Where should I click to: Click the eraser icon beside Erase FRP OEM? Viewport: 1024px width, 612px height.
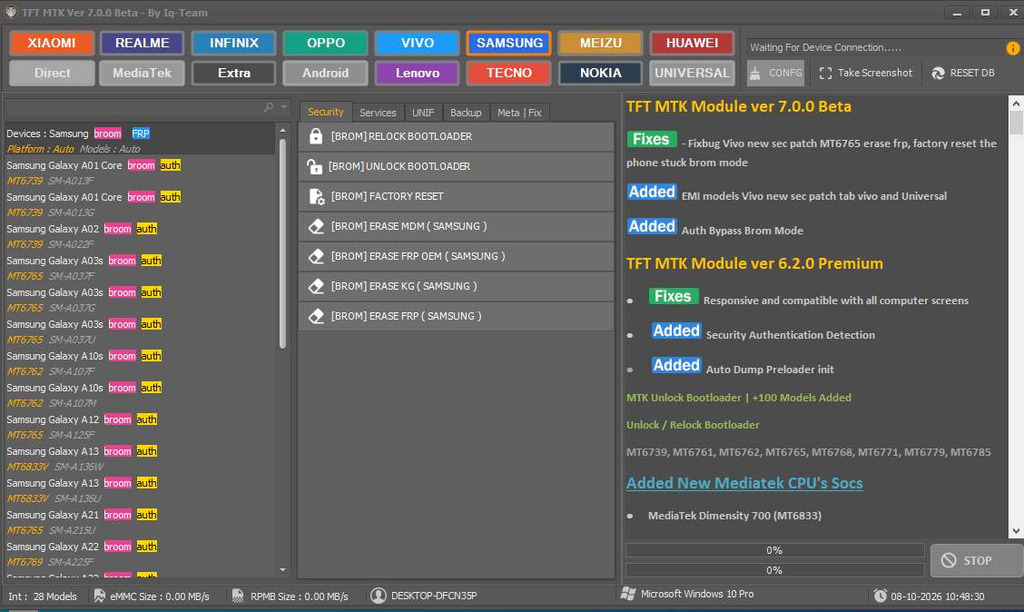coord(316,256)
